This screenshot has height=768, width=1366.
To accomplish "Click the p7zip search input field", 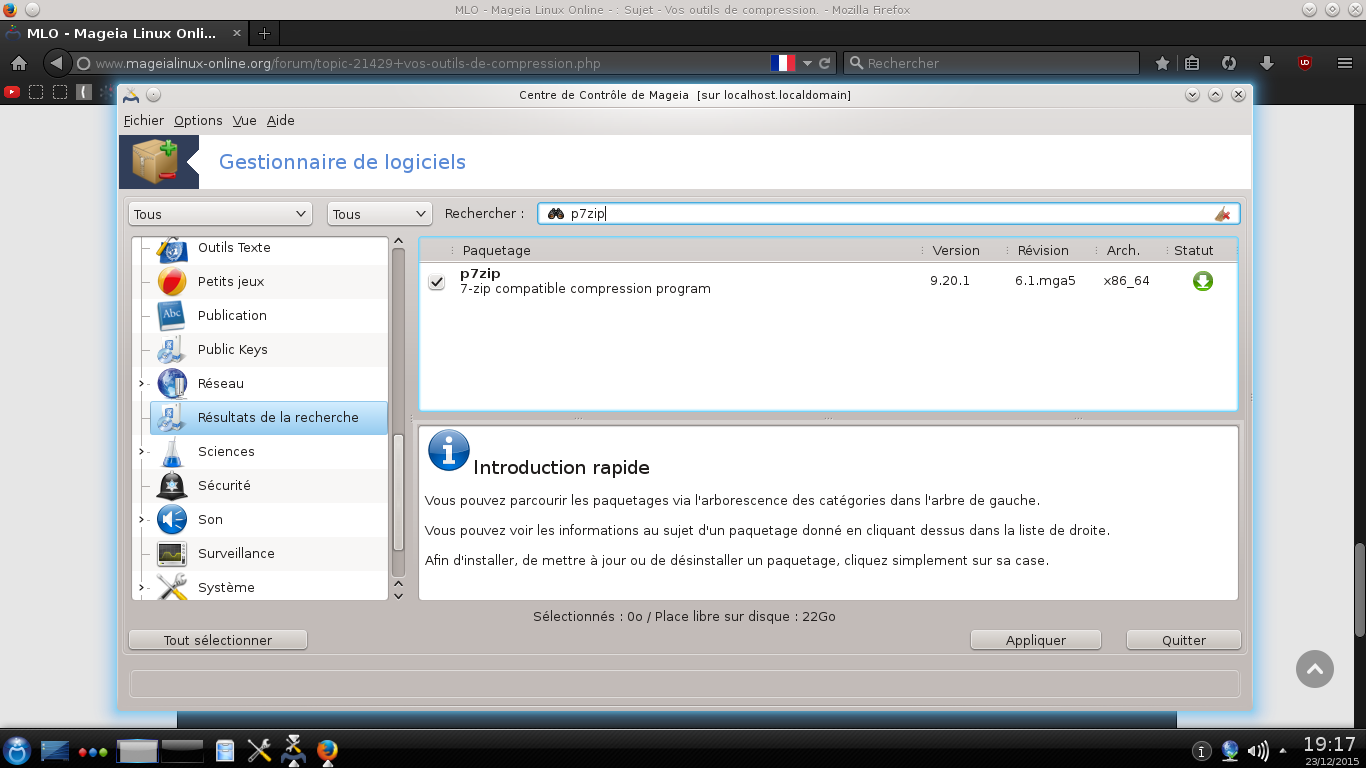I will pos(888,214).
